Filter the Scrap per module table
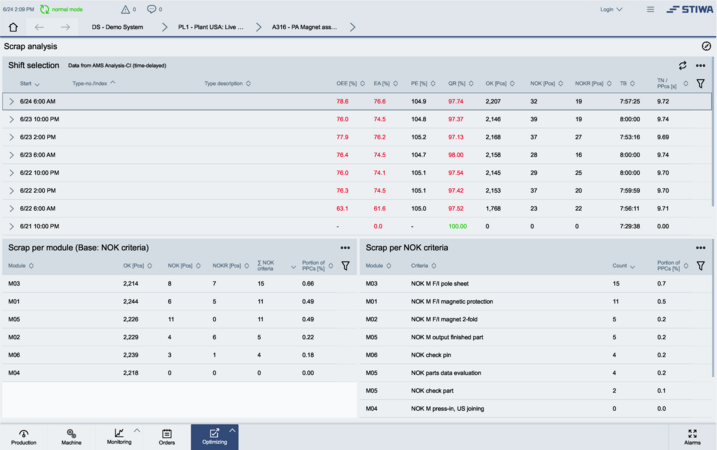The width and height of the screenshot is (717, 450). (x=345, y=266)
